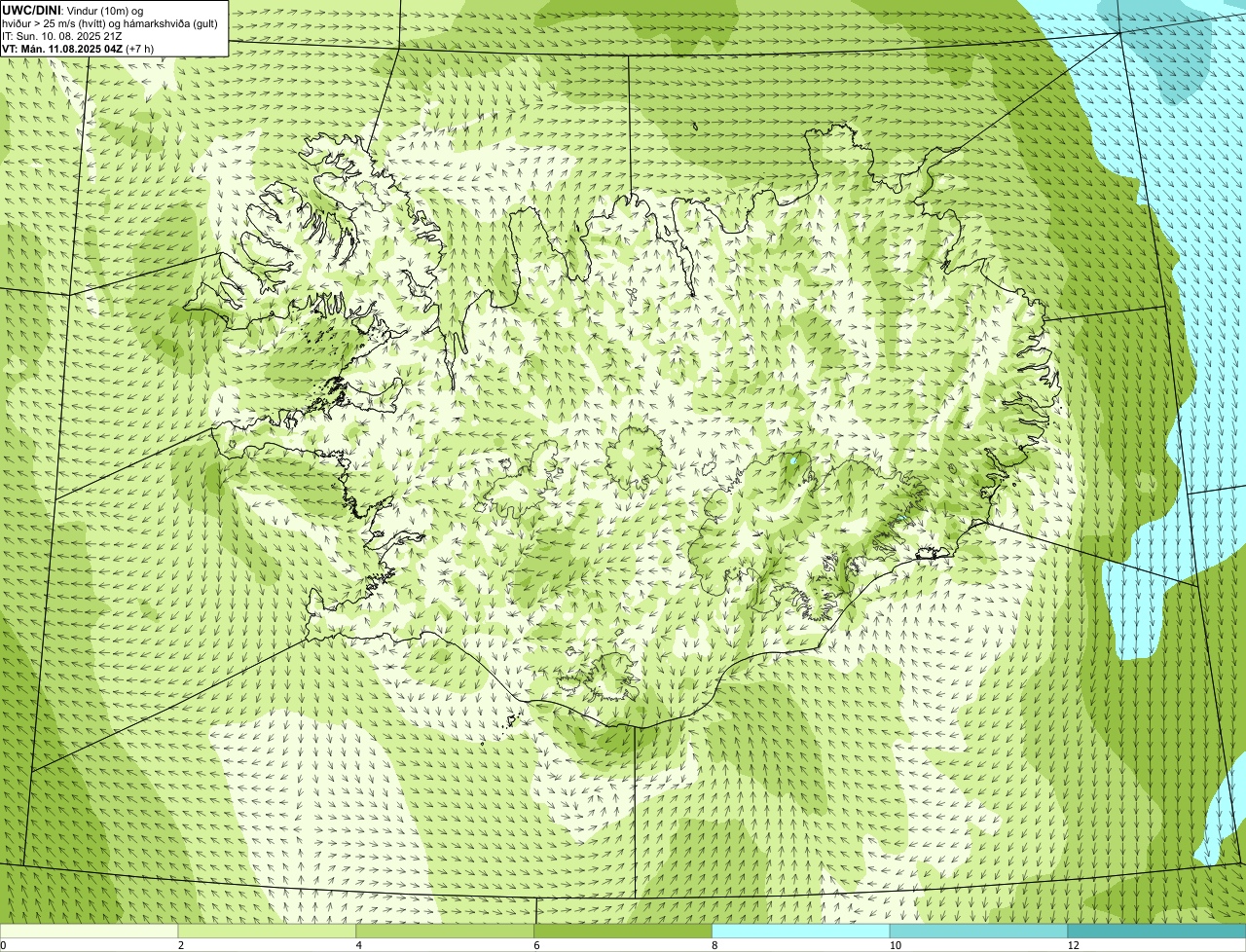Click the 10–12 m/s teal legend swatch
1246x952 pixels.
tap(978, 932)
